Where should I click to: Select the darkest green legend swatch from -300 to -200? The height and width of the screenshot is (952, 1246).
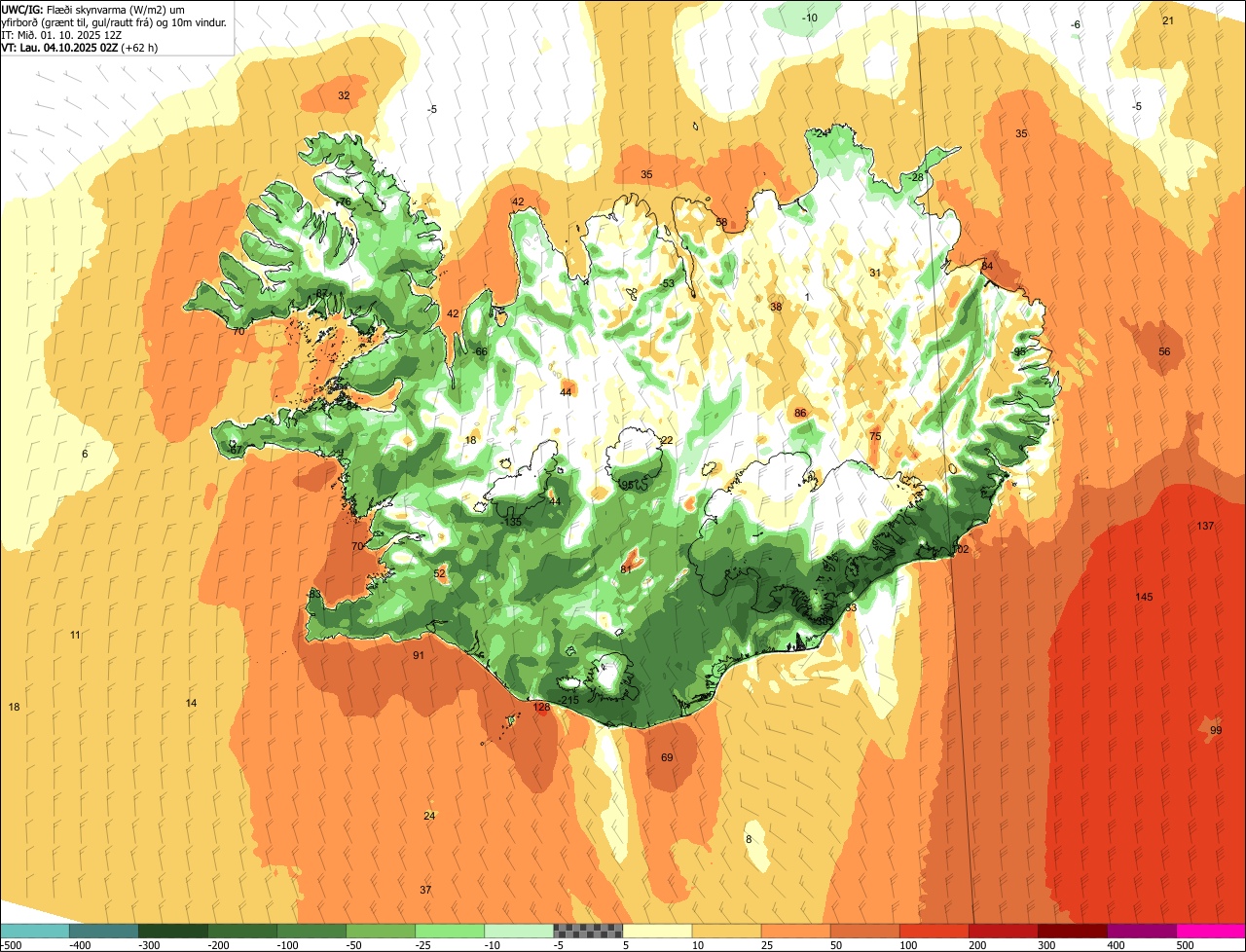click(172, 931)
